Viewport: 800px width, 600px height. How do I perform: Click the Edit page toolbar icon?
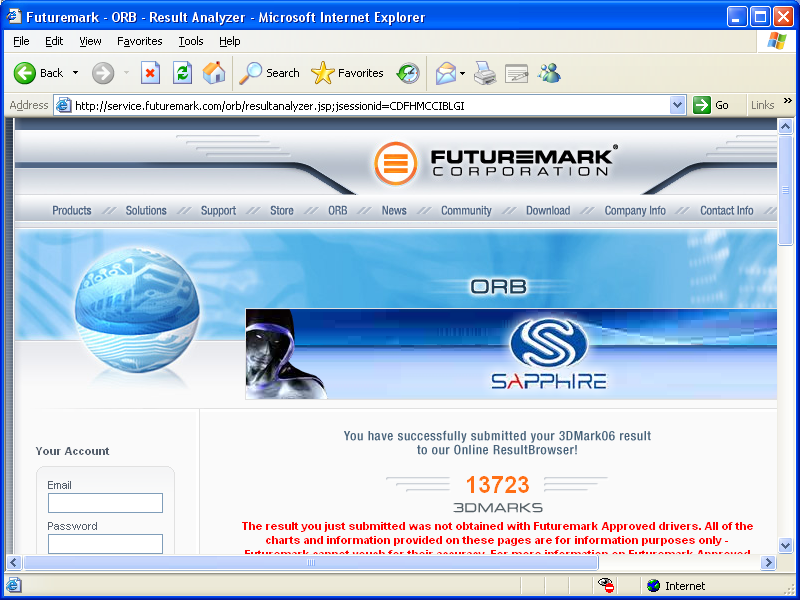[x=516, y=73]
